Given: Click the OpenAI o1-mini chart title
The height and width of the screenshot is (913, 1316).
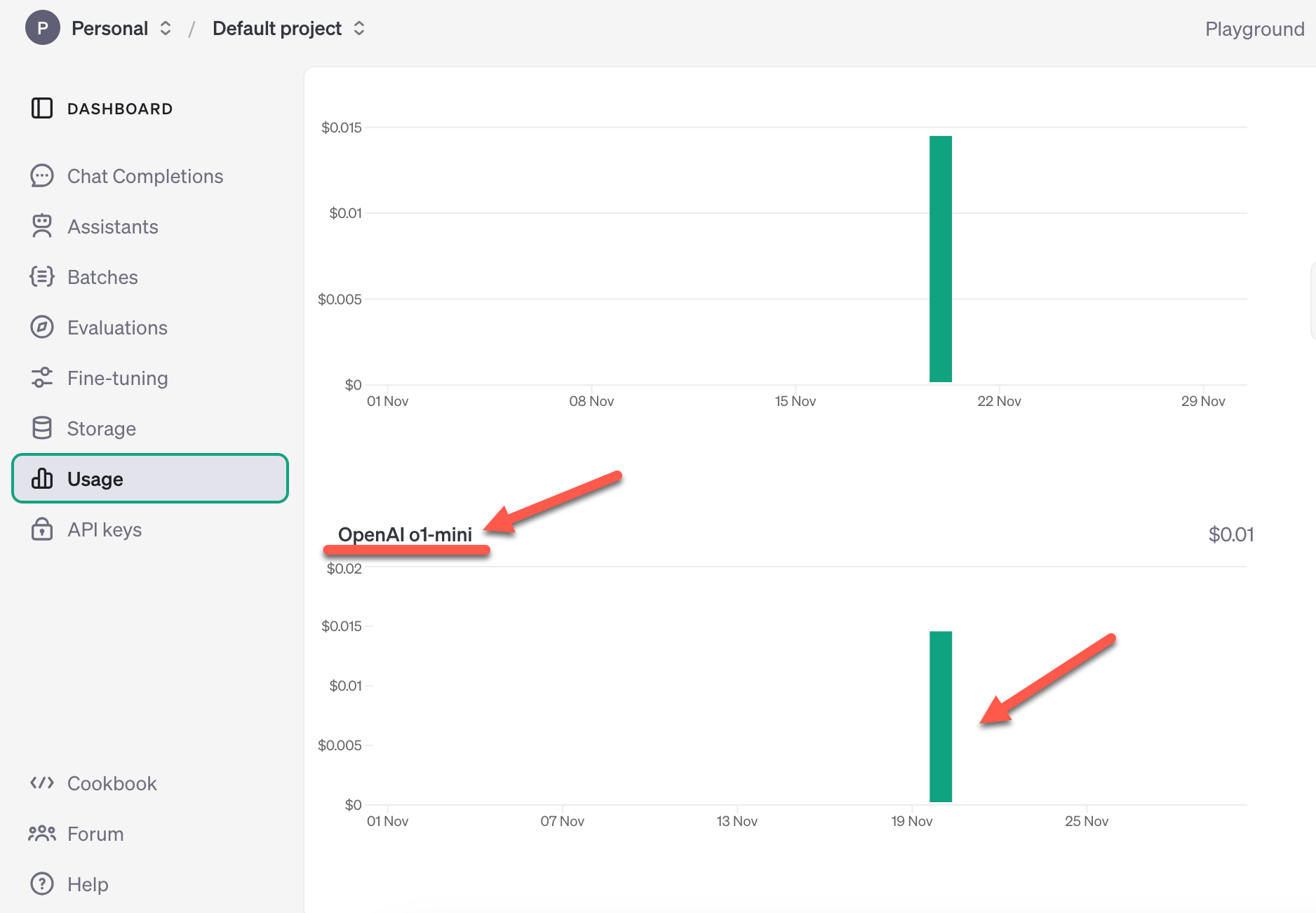Looking at the screenshot, I should tap(405, 534).
